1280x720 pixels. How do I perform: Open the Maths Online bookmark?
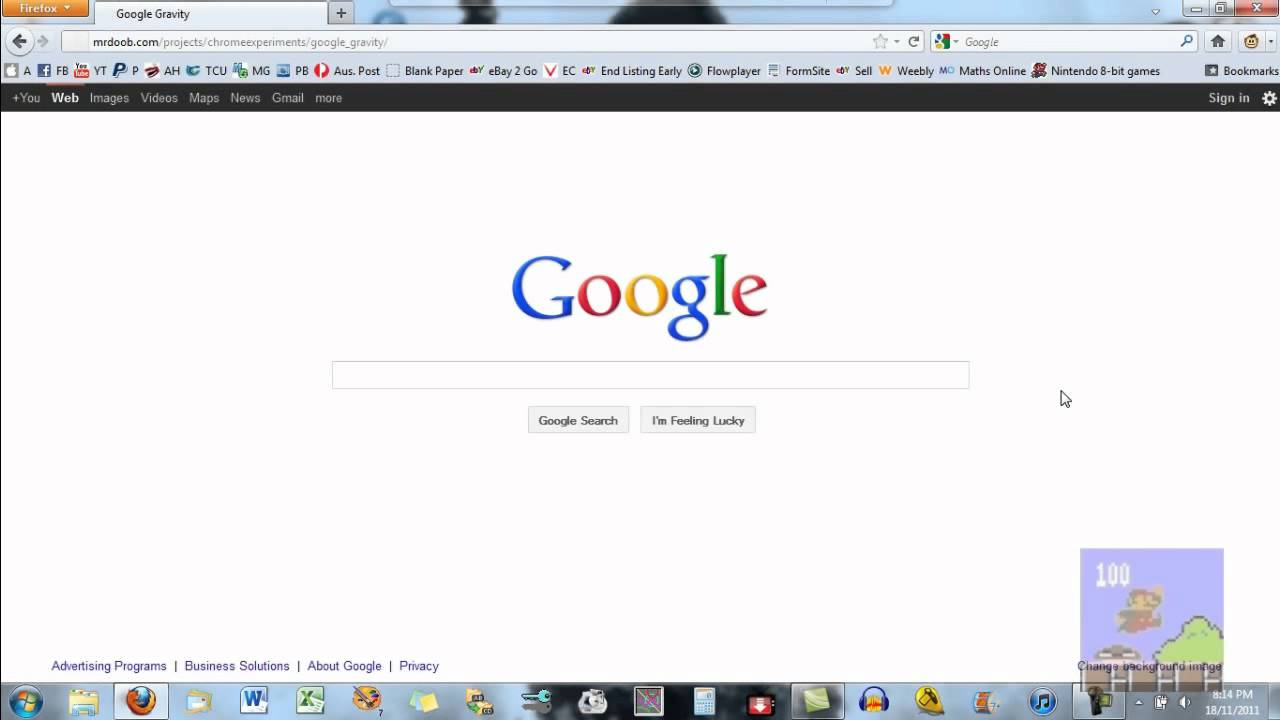pyautogui.click(x=983, y=71)
